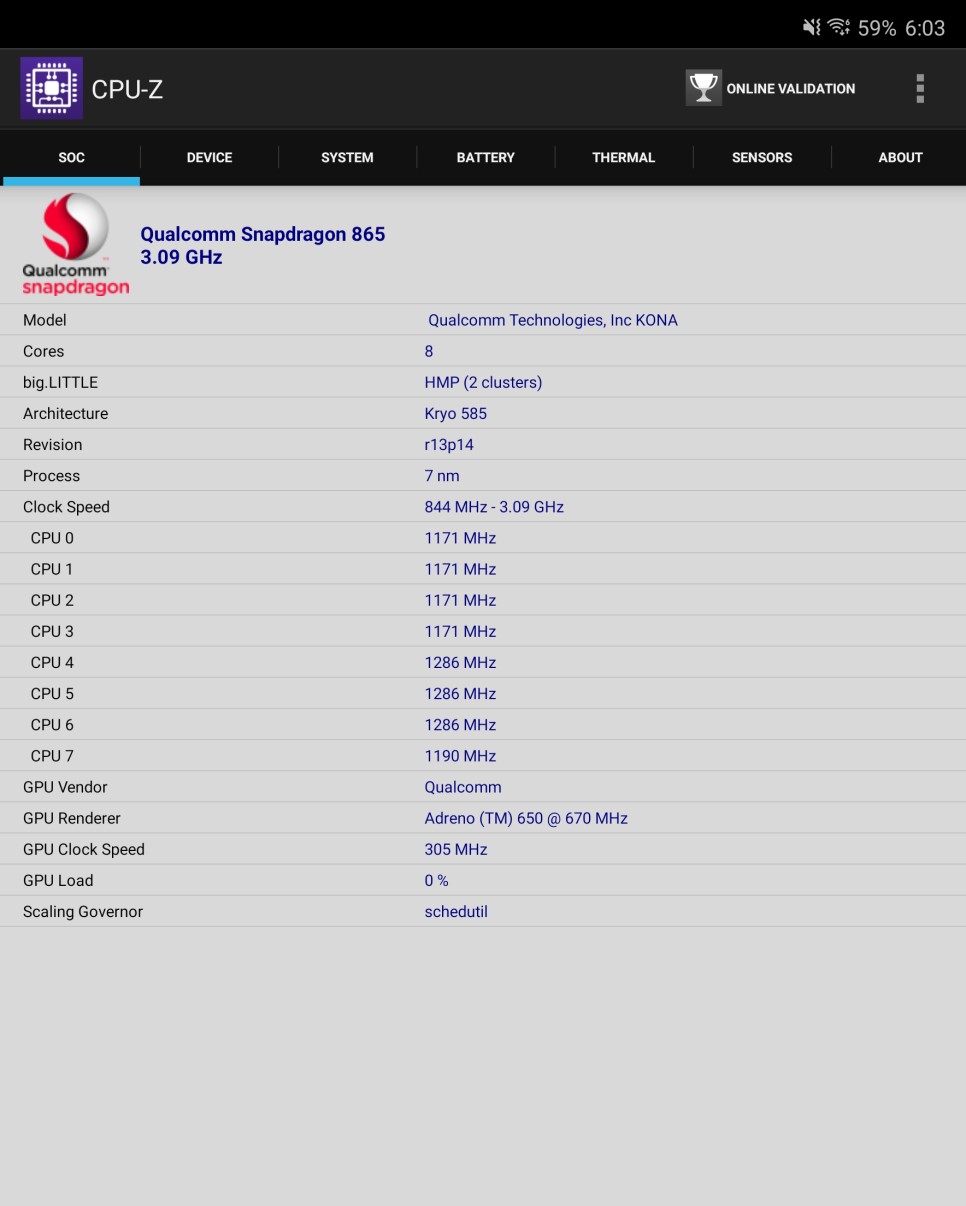Tap the 3.09 GHz heading text
The width and height of the screenshot is (966, 1206).
coord(181,257)
